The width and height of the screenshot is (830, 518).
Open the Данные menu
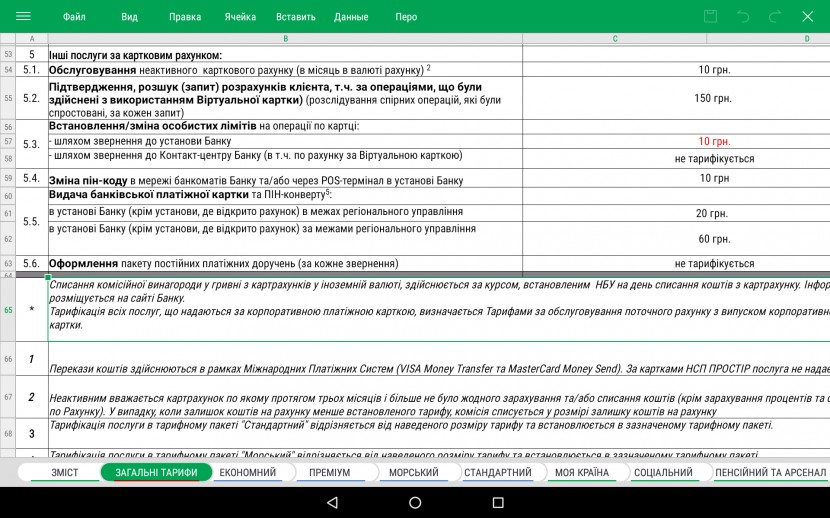[x=351, y=17]
